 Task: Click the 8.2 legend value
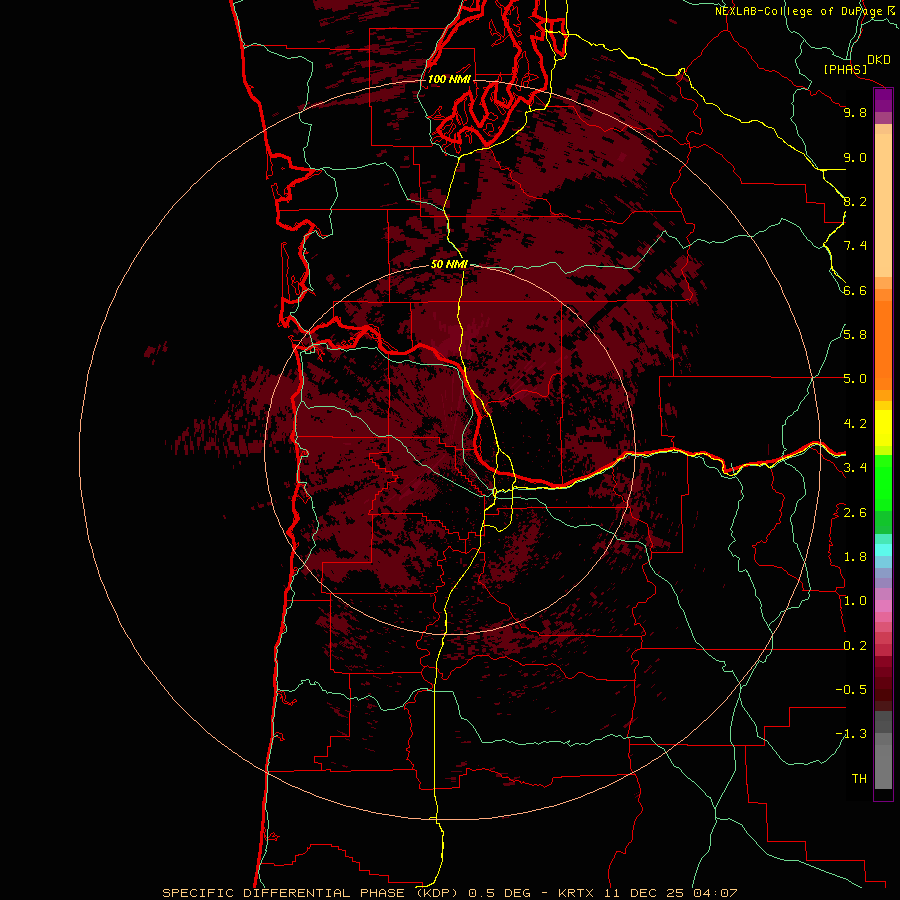click(x=855, y=201)
